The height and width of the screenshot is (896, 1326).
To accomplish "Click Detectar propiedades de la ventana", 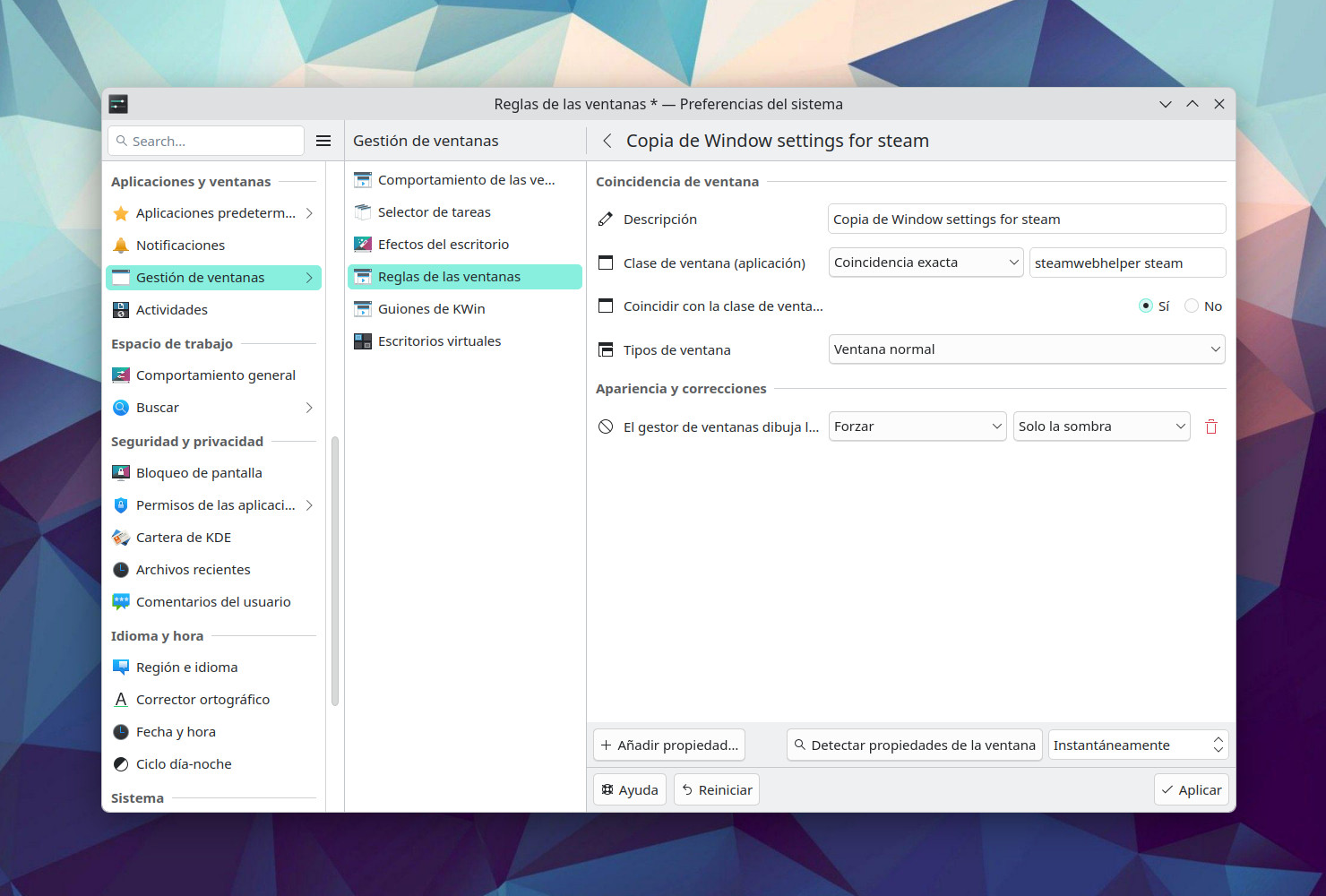I will point(915,745).
